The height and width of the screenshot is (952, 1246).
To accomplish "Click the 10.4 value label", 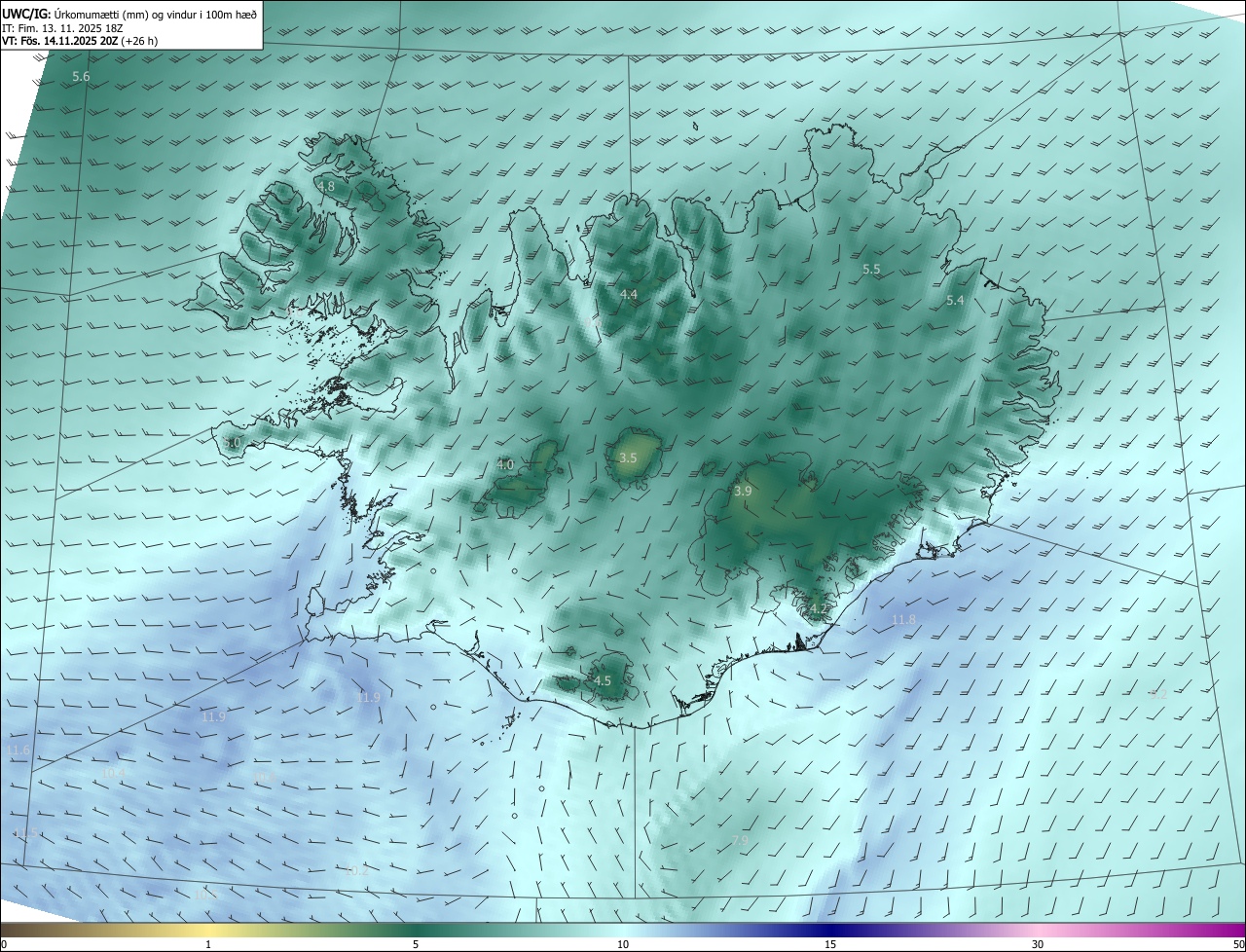I will tap(114, 772).
